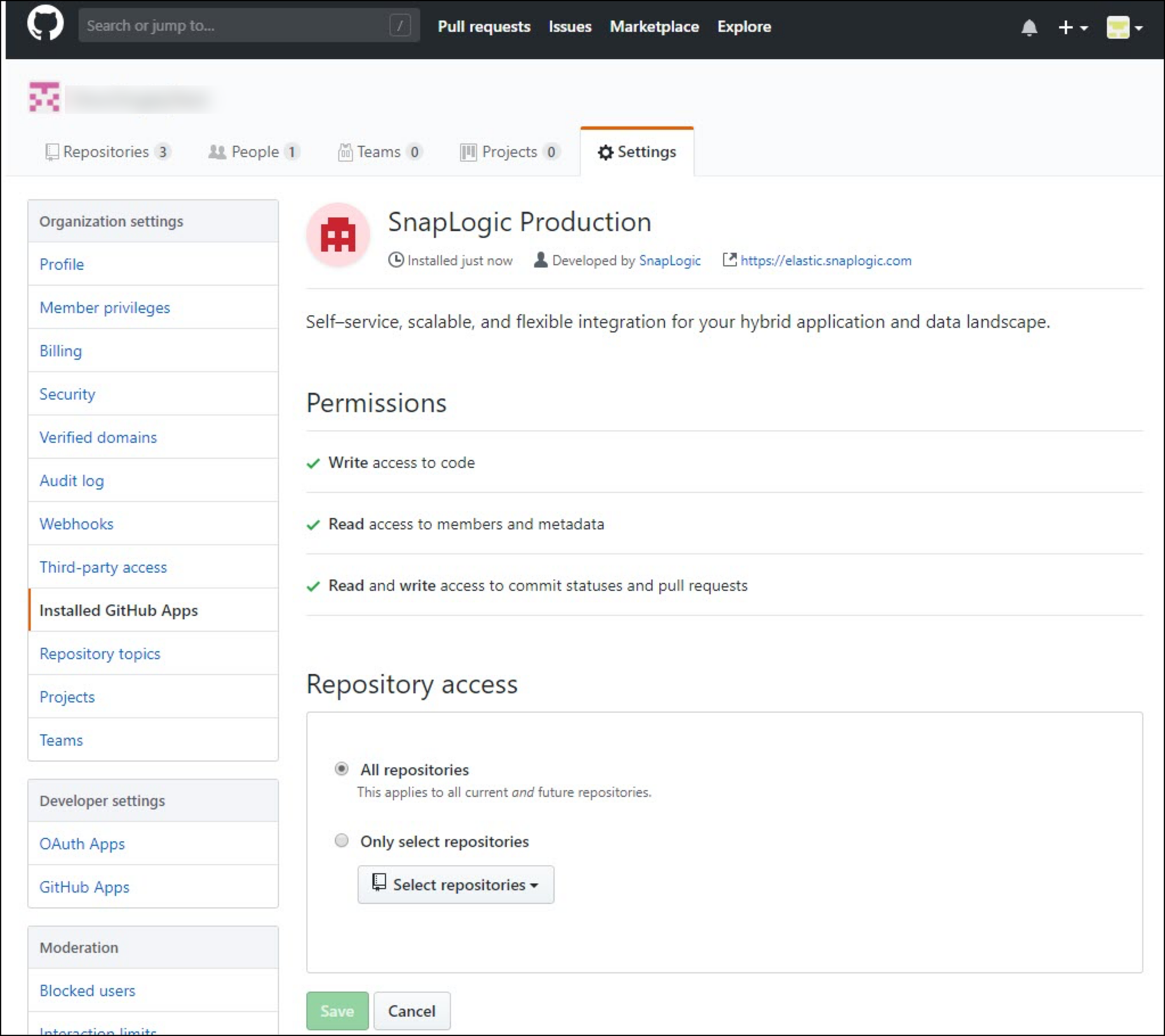
Task: Select the All repositories option
Action: 342,769
